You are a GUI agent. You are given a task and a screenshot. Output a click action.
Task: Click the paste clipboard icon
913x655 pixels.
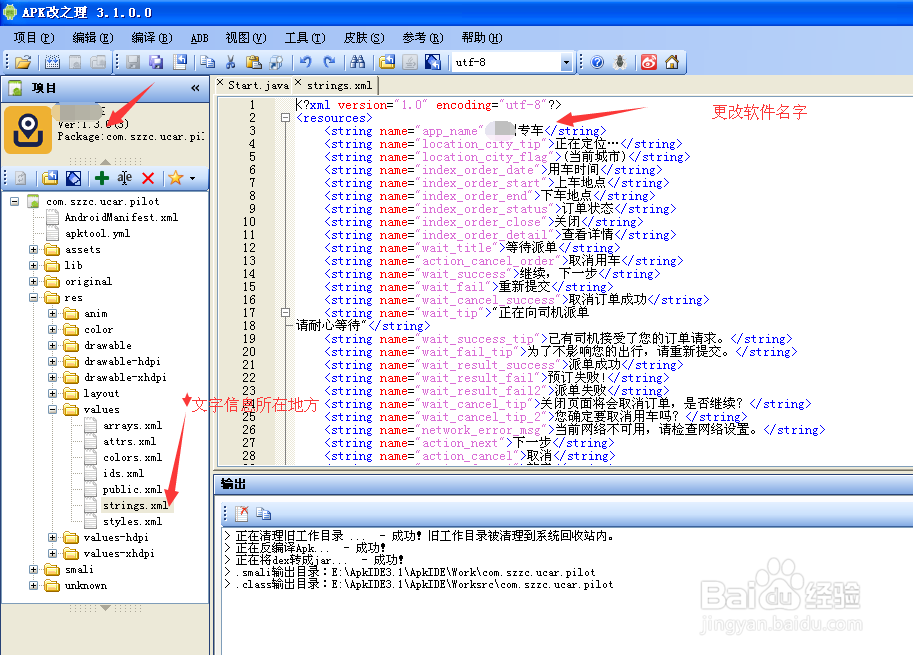pos(253,62)
